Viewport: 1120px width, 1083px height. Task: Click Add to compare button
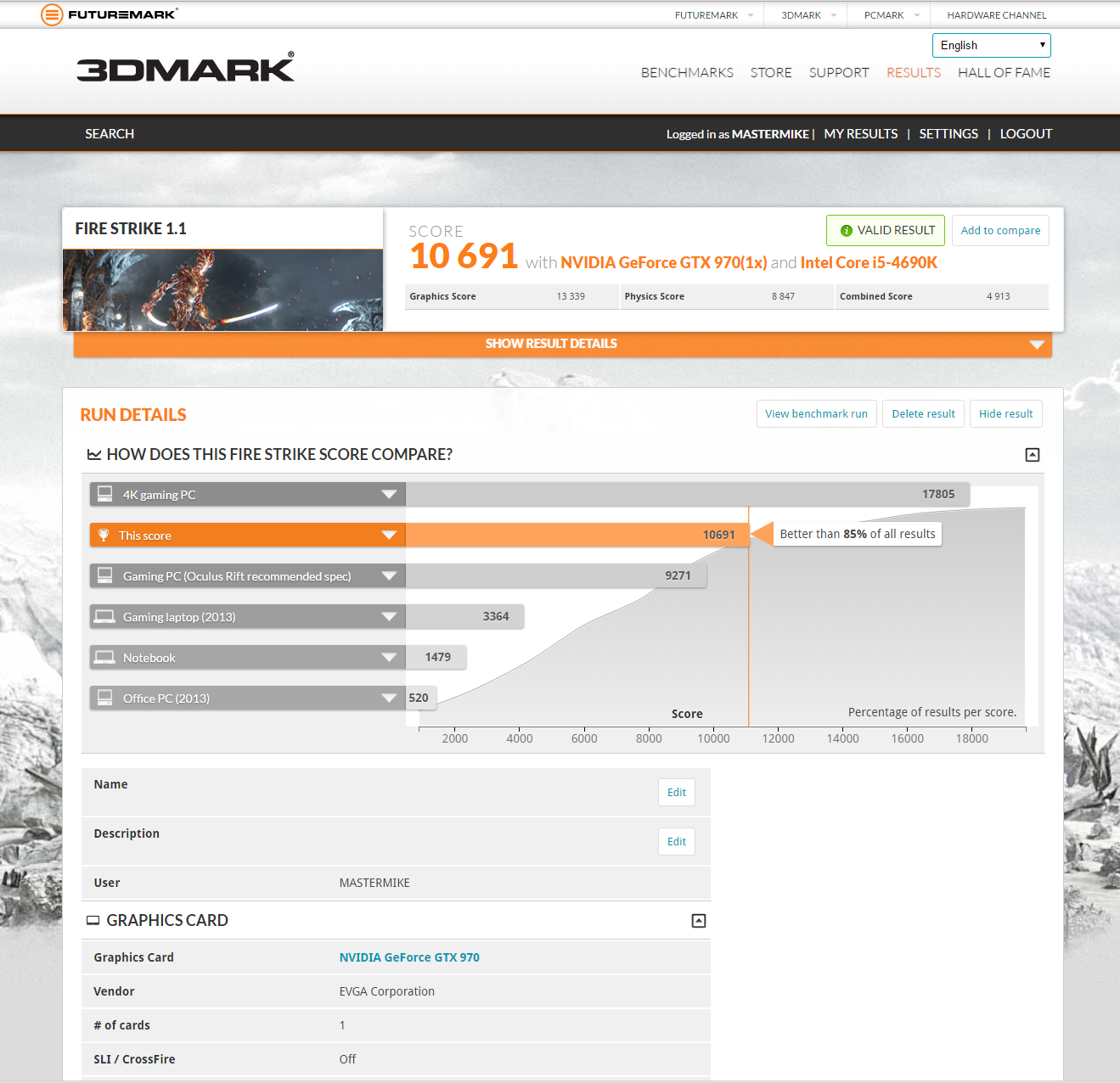(1000, 231)
